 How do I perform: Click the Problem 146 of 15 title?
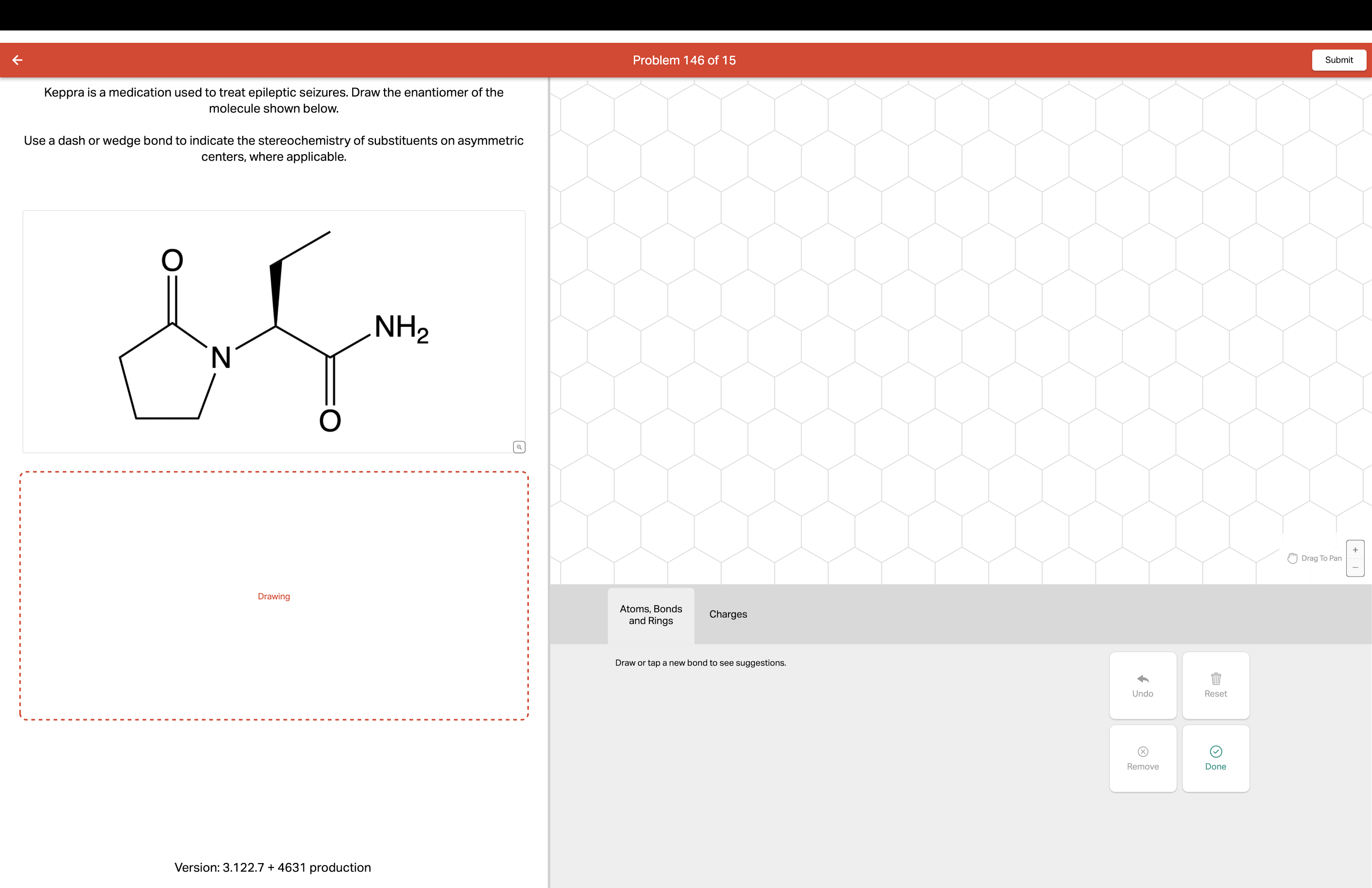click(x=684, y=60)
